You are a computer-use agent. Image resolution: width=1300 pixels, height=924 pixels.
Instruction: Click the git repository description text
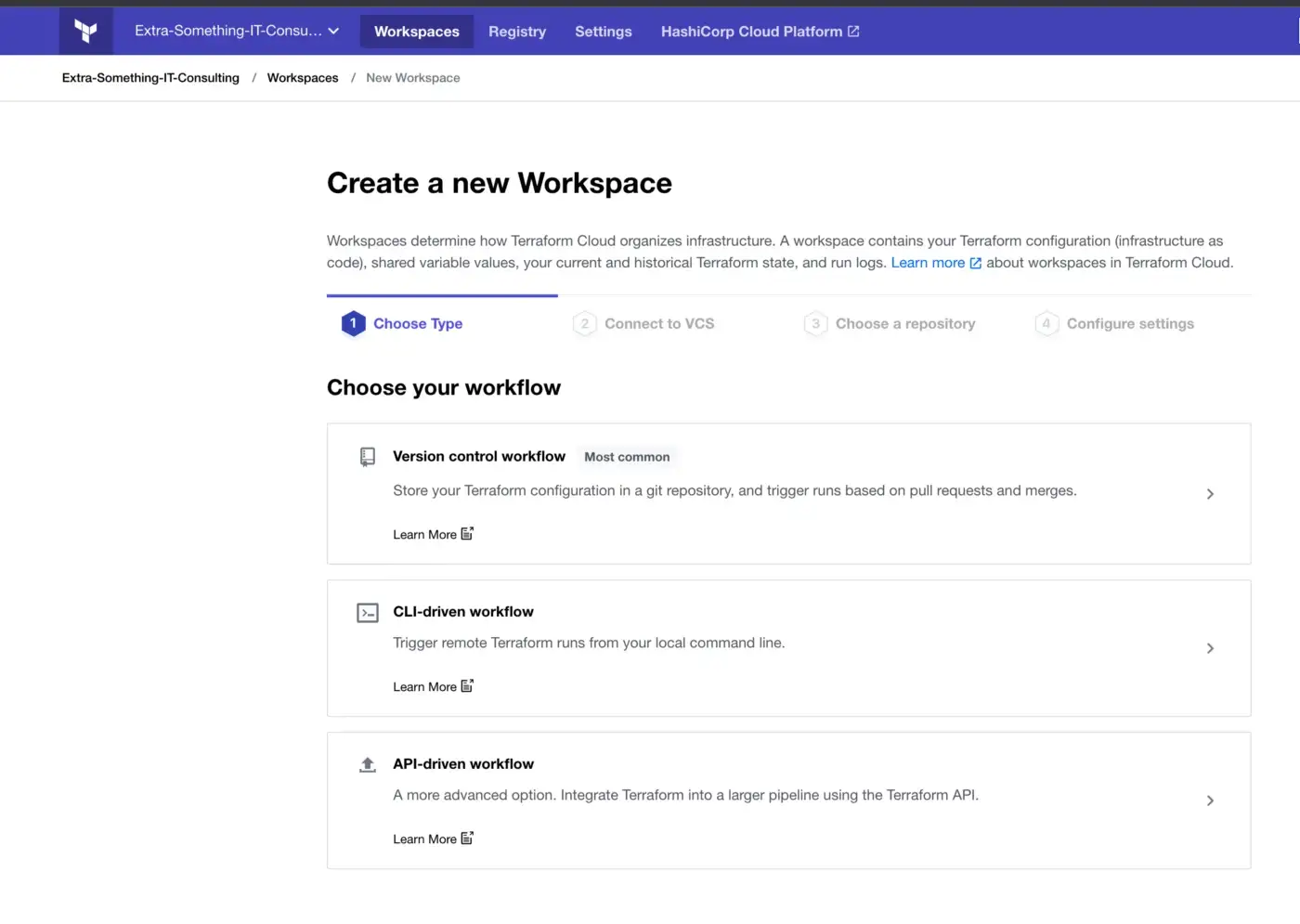pos(734,490)
